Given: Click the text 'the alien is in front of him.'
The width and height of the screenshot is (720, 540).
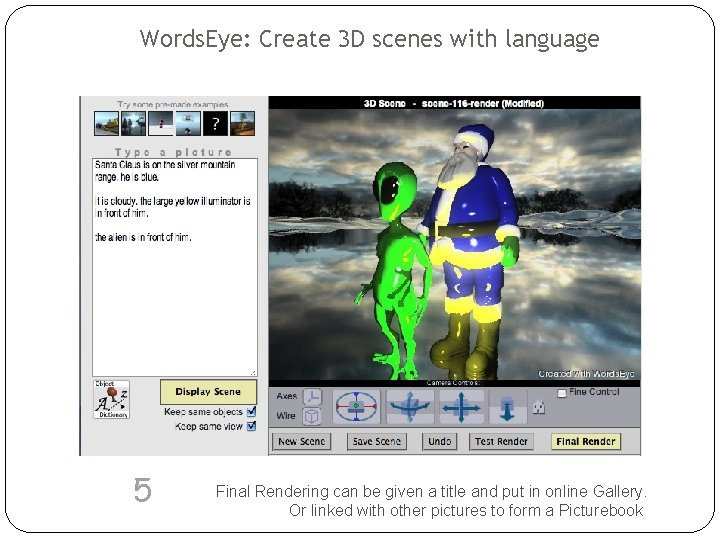Looking at the screenshot, I should tap(143, 237).
